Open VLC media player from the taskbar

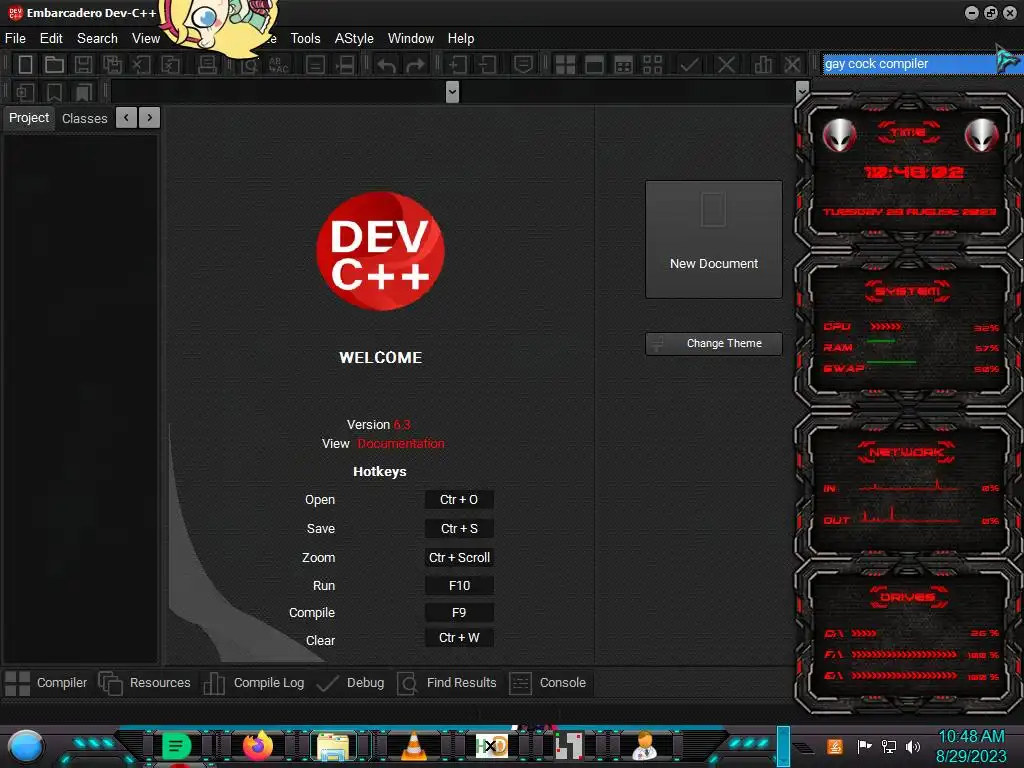click(x=413, y=746)
